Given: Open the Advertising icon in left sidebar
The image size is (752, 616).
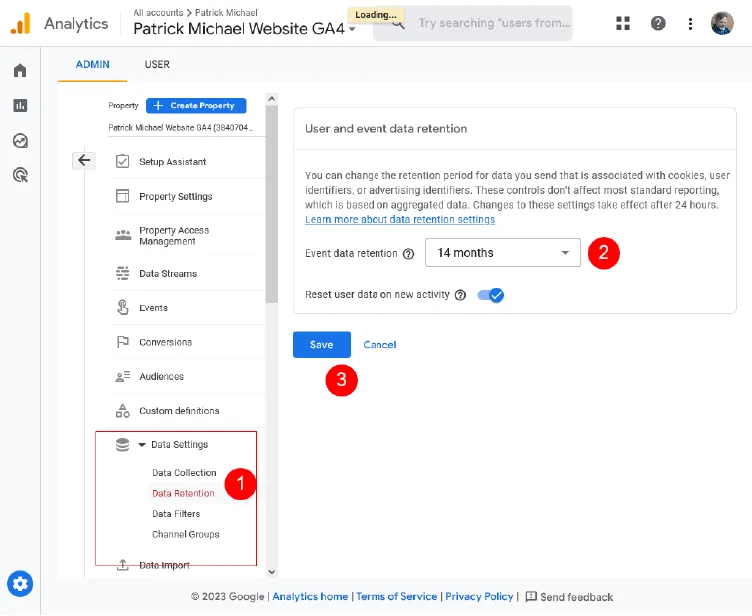Looking at the screenshot, I should point(20,175).
